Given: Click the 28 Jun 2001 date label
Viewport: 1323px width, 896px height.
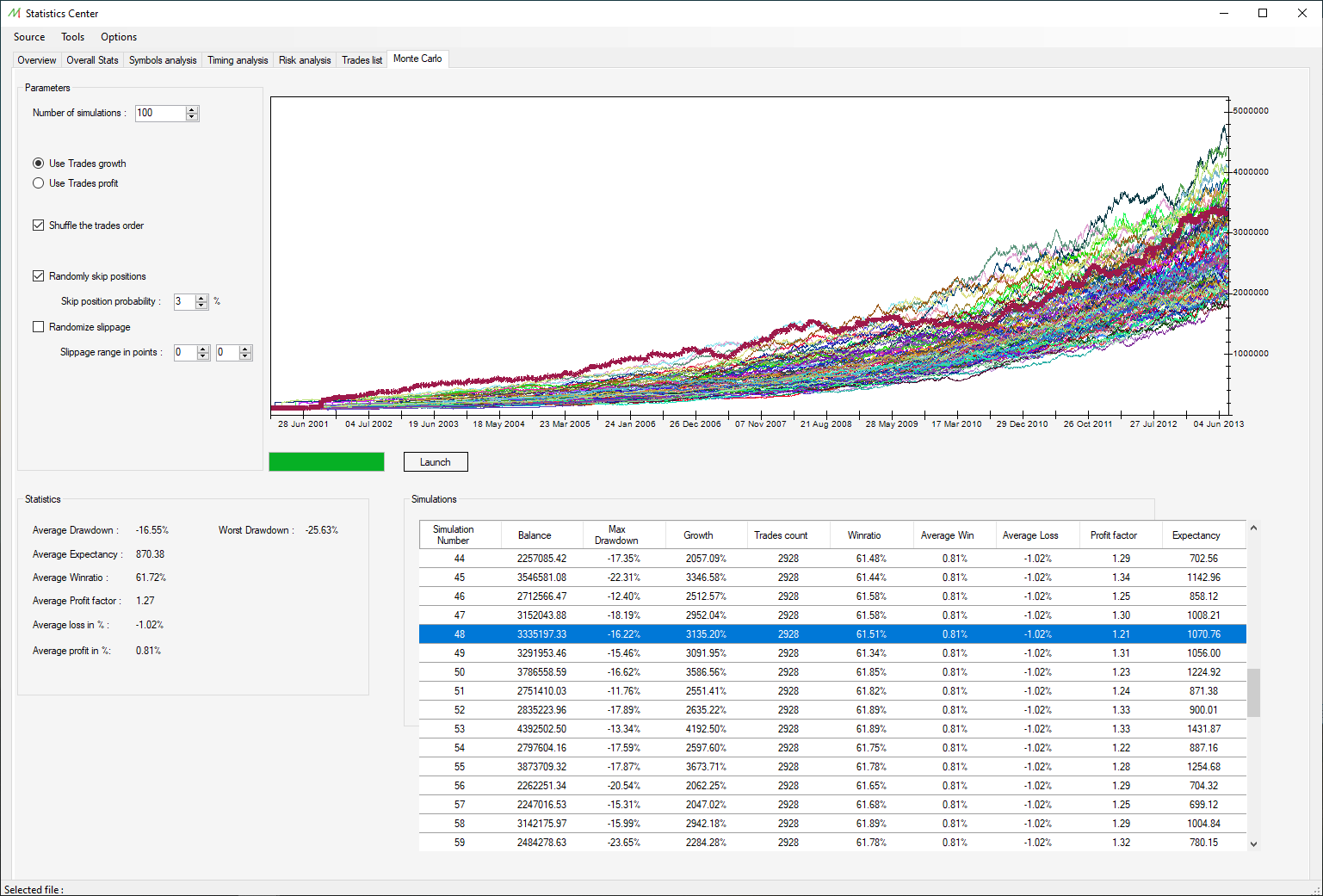Looking at the screenshot, I should (x=303, y=424).
